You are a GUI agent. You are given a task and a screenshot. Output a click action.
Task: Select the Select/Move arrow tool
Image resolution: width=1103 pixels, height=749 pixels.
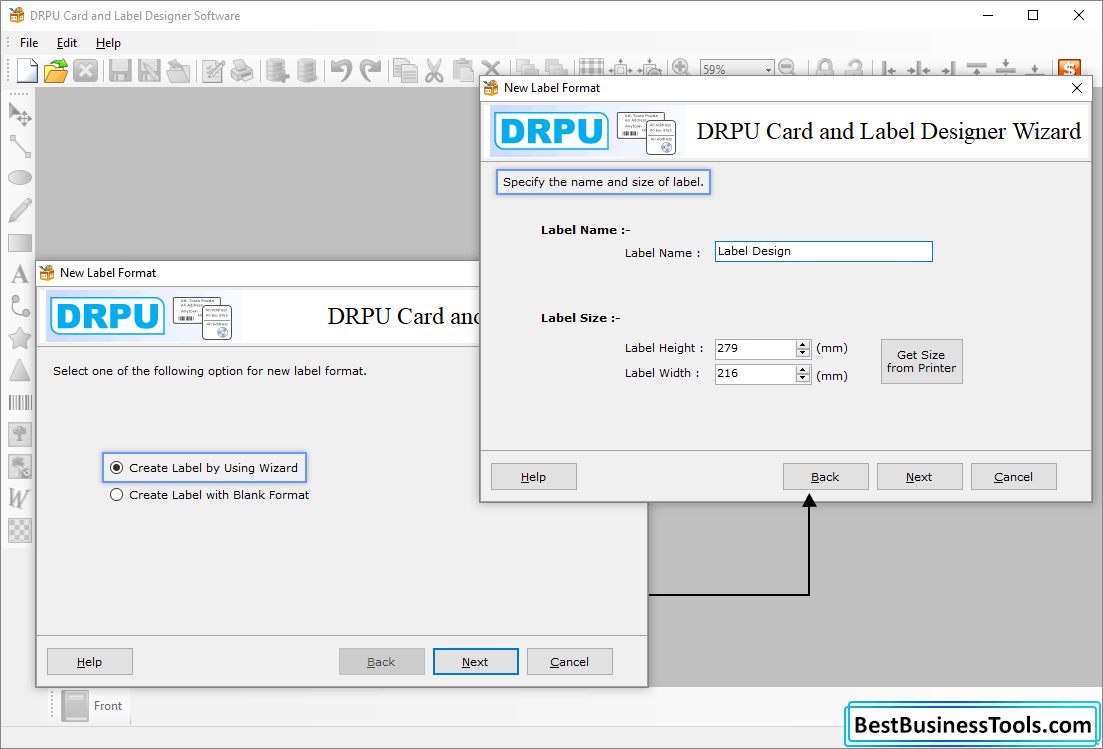[x=20, y=114]
